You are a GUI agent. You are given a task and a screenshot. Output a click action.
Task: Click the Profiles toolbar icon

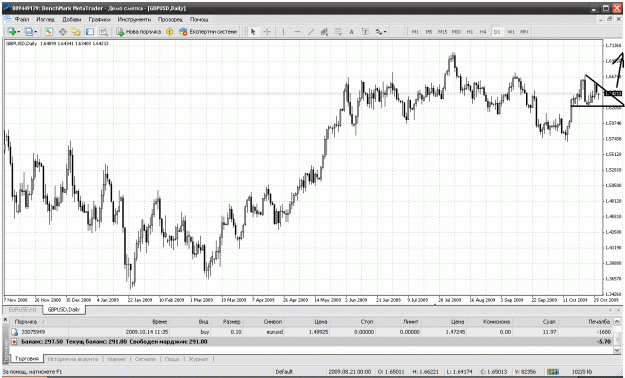pyautogui.click(x=28, y=32)
